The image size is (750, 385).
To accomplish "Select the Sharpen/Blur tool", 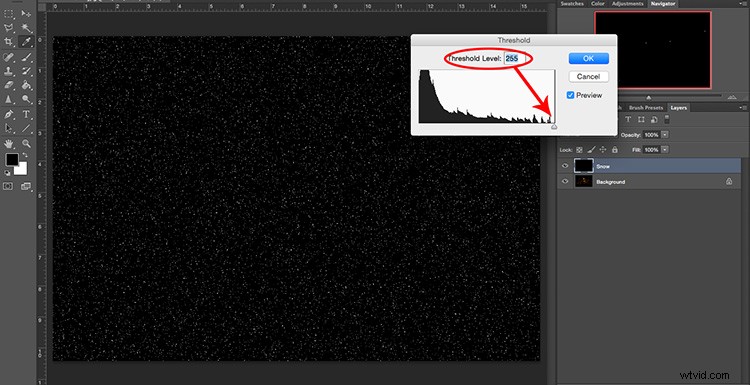I will pyautogui.click(x=9, y=99).
